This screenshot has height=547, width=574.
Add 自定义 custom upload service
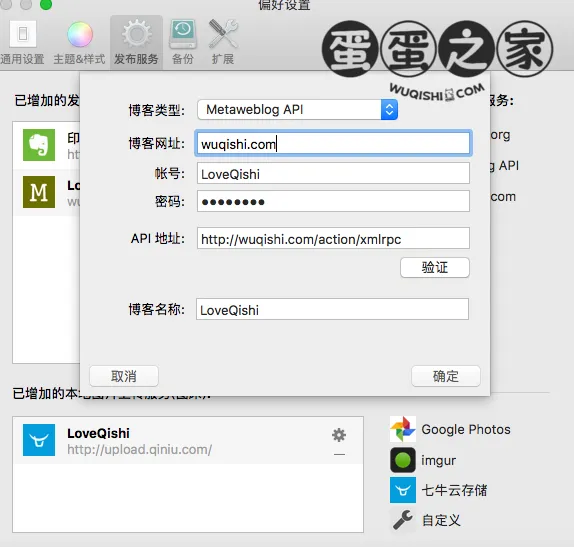441,520
